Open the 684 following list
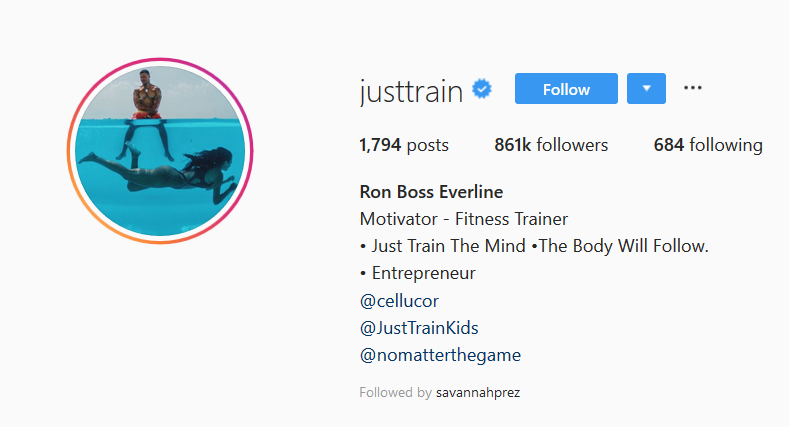Screen dimensions: 789x427 [x=708, y=145]
